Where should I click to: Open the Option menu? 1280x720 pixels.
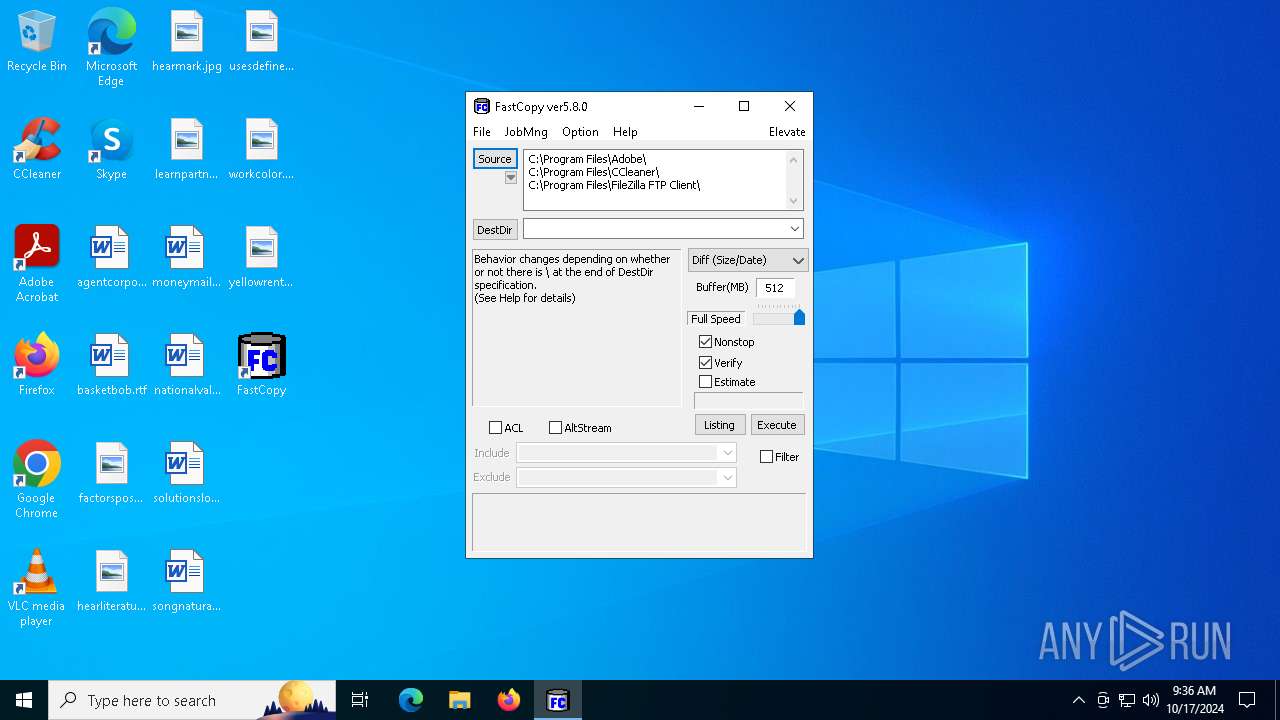(580, 132)
